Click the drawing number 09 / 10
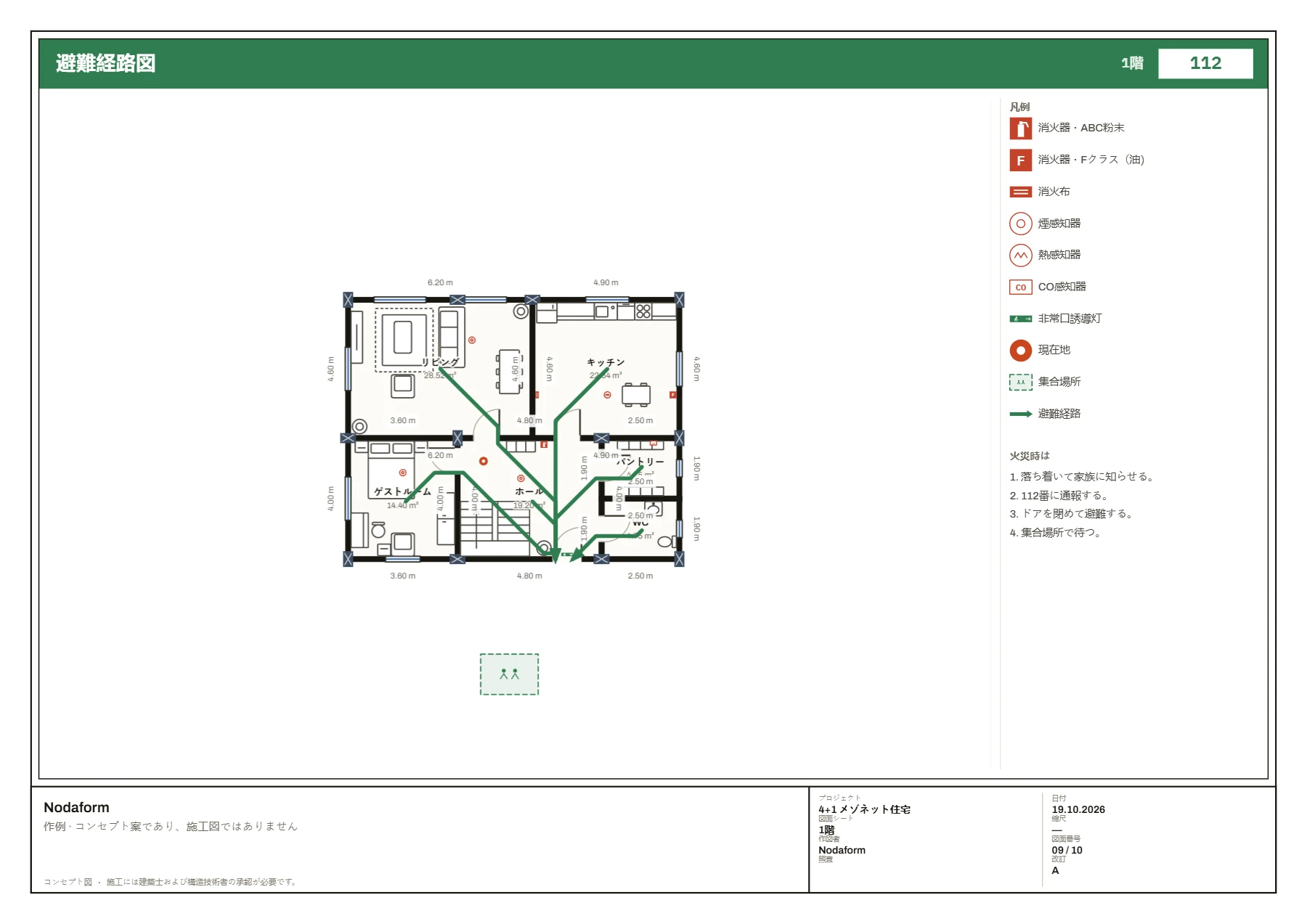This screenshot has height=924, width=1307. [1067, 850]
